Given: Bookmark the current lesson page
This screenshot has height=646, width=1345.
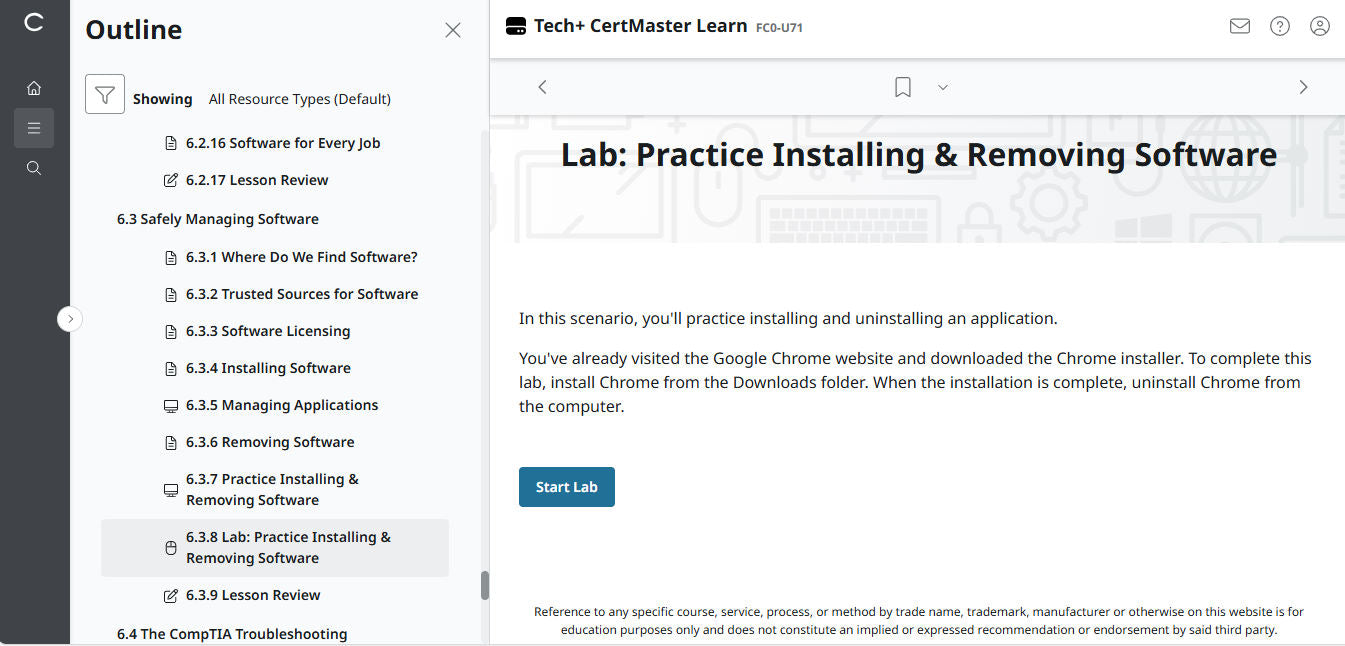Looking at the screenshot, I should click(901, 87).
